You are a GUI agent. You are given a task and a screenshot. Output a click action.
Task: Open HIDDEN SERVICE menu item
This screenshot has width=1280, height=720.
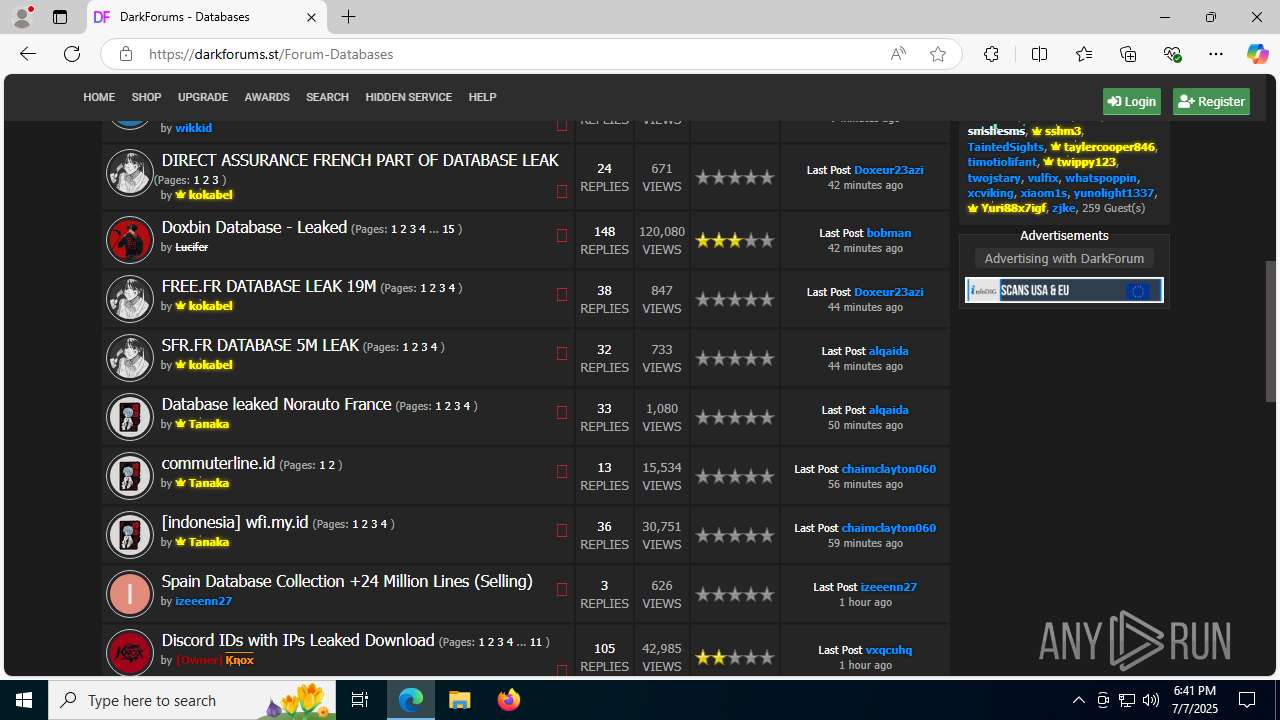[x=408, y=97]
